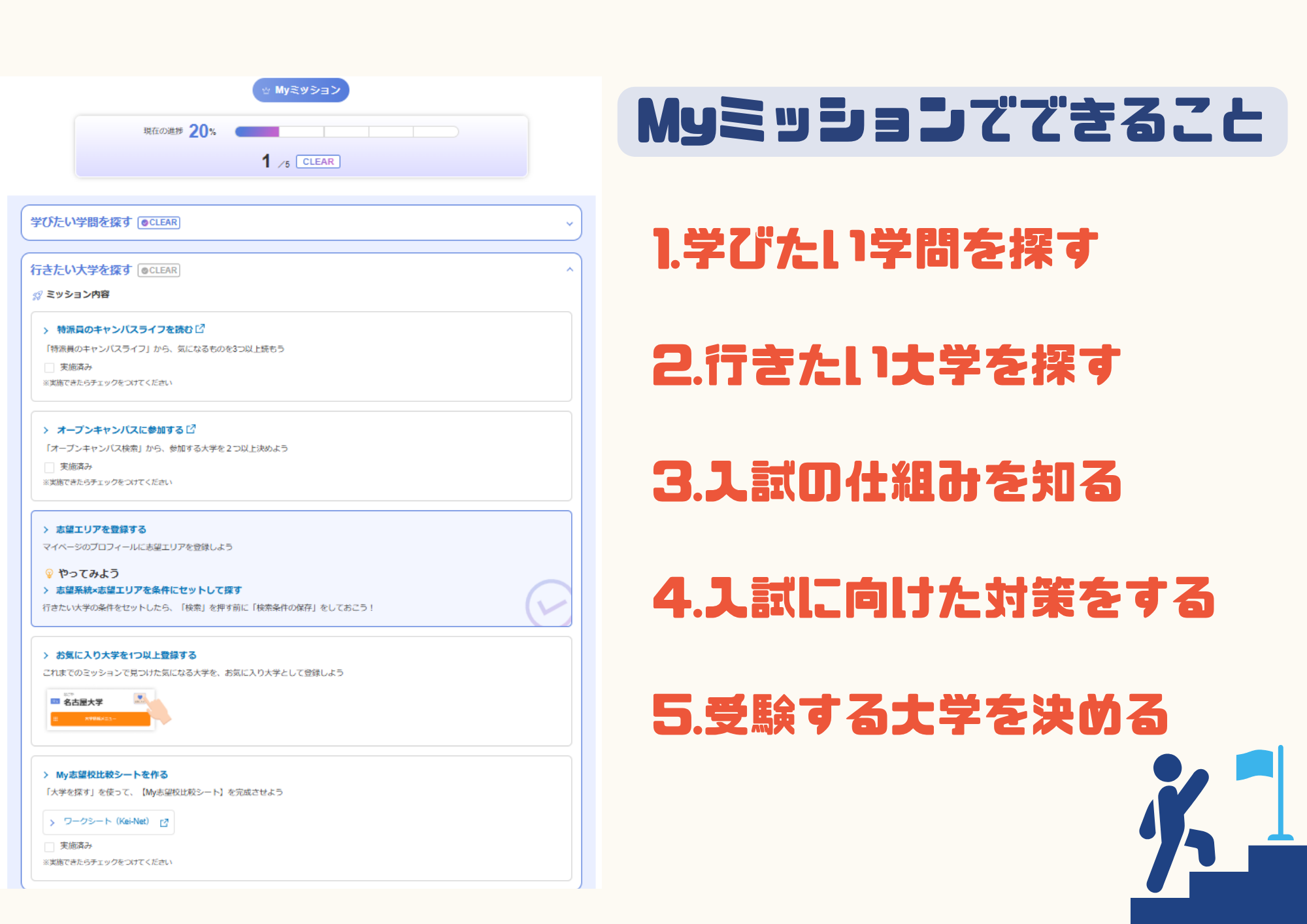Open お気に入り大学を1つ以上登録する link
The width and height of the screenshot is (1307, 924).
coord(125,655)
